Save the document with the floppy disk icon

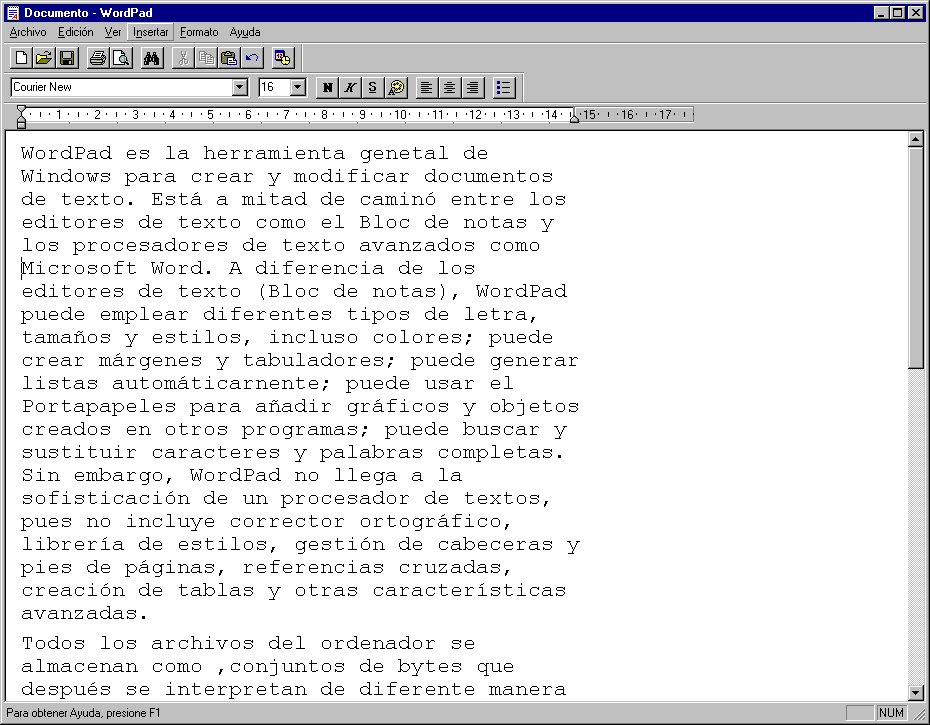point(66,58)
